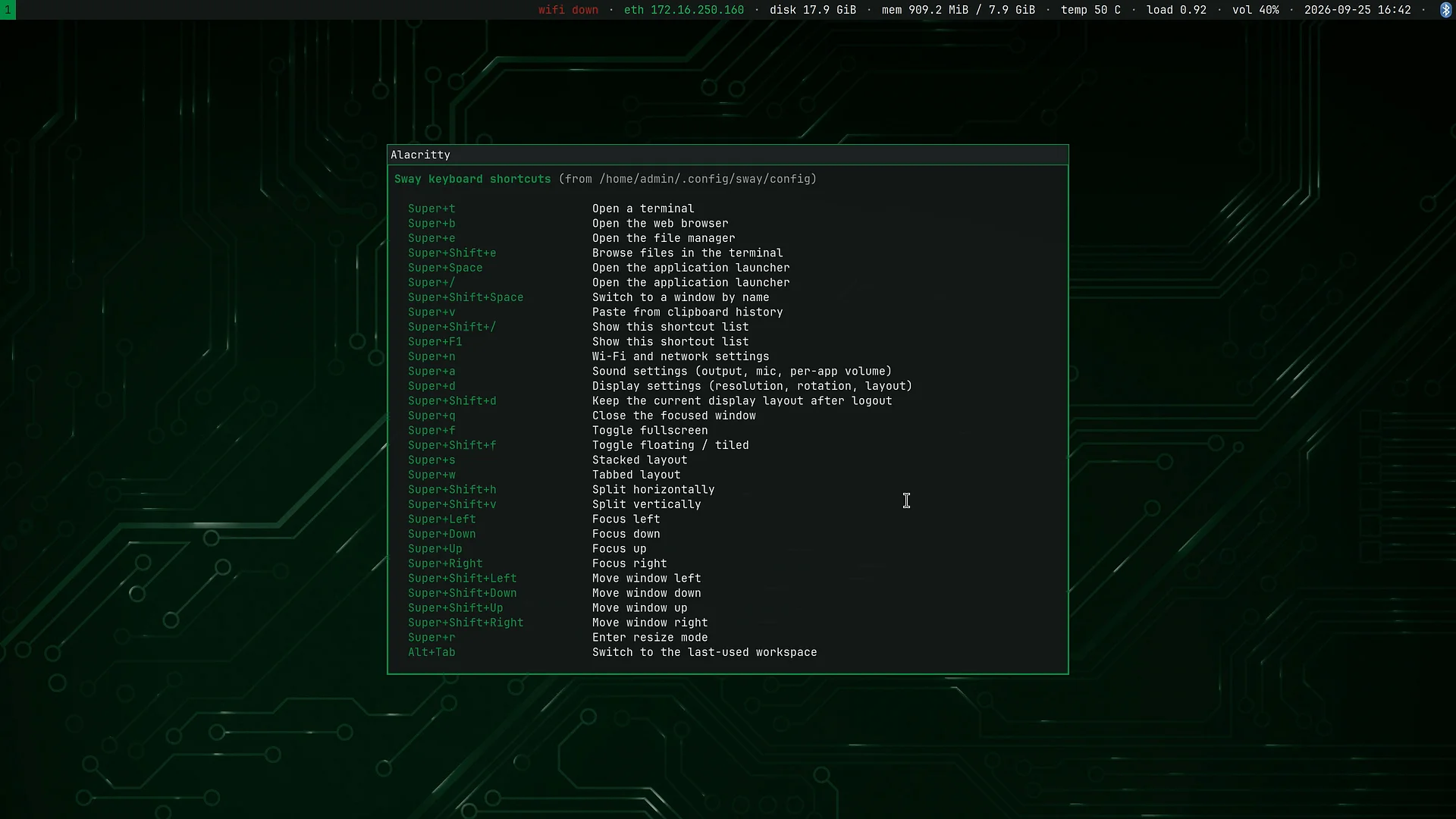The width and height of the screenshot is (1456, 819).
Task: Click the 'Display settings' description line
Action: pos(752,386)
